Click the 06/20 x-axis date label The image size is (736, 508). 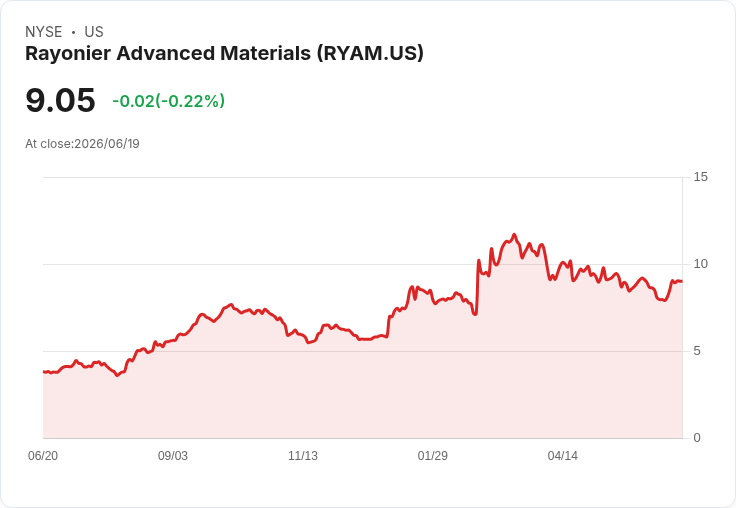pyautogui.click(x=43, y=456)
